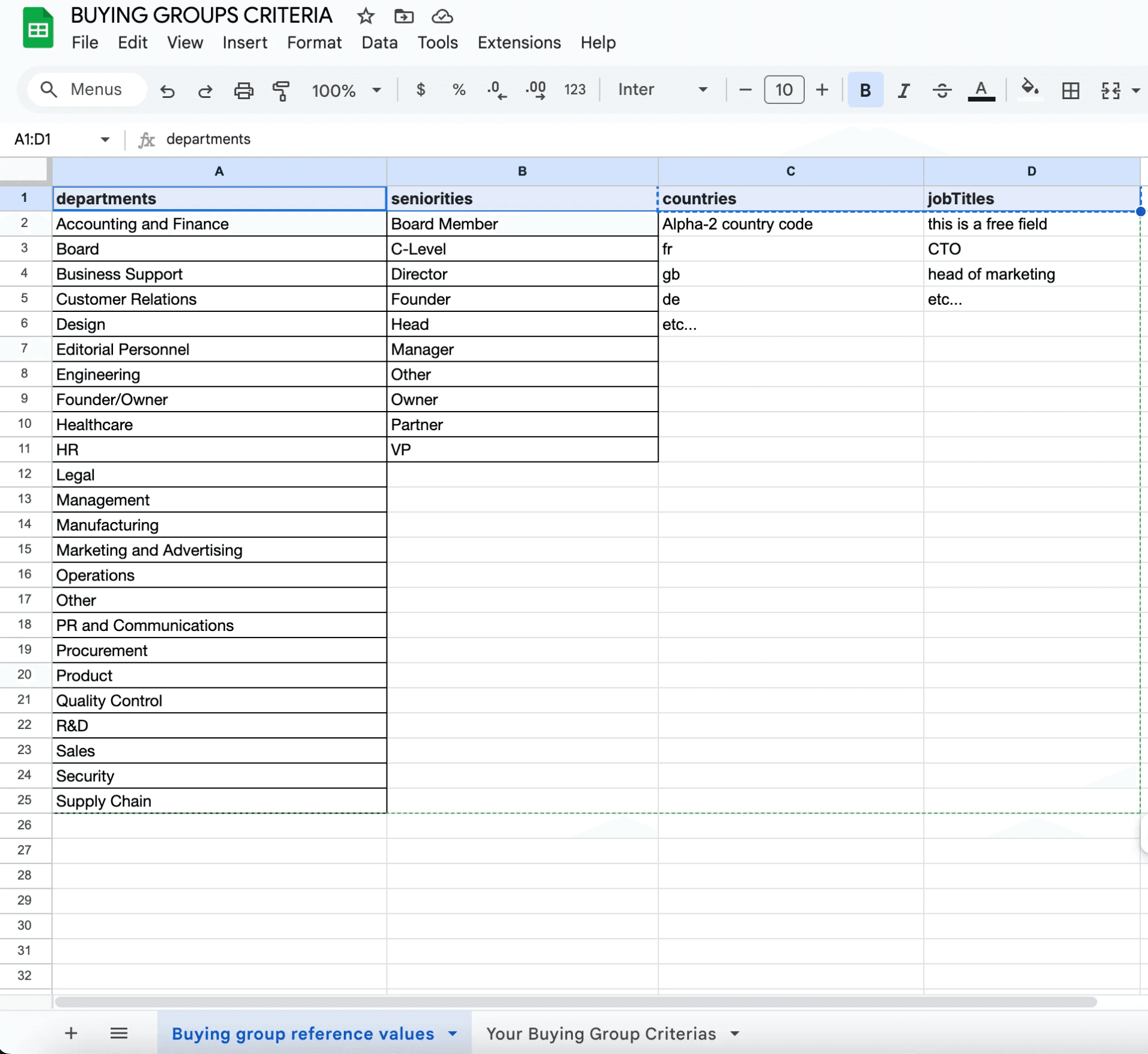Star the BUYING GROUPS CRITERIA document
The image size is (1148, 1054).
(365, 16)
